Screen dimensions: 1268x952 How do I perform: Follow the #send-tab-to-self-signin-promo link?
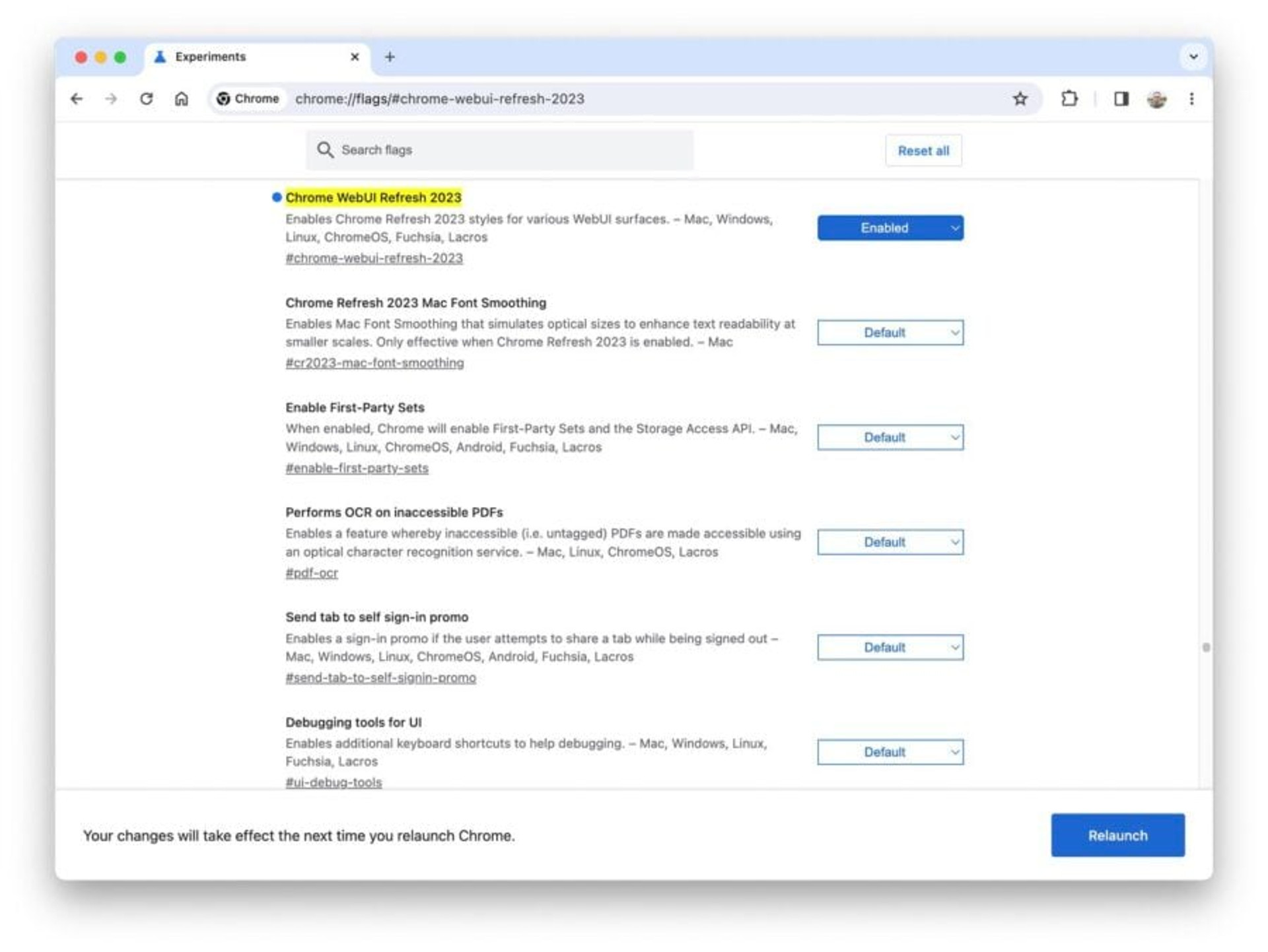point(380,678)
